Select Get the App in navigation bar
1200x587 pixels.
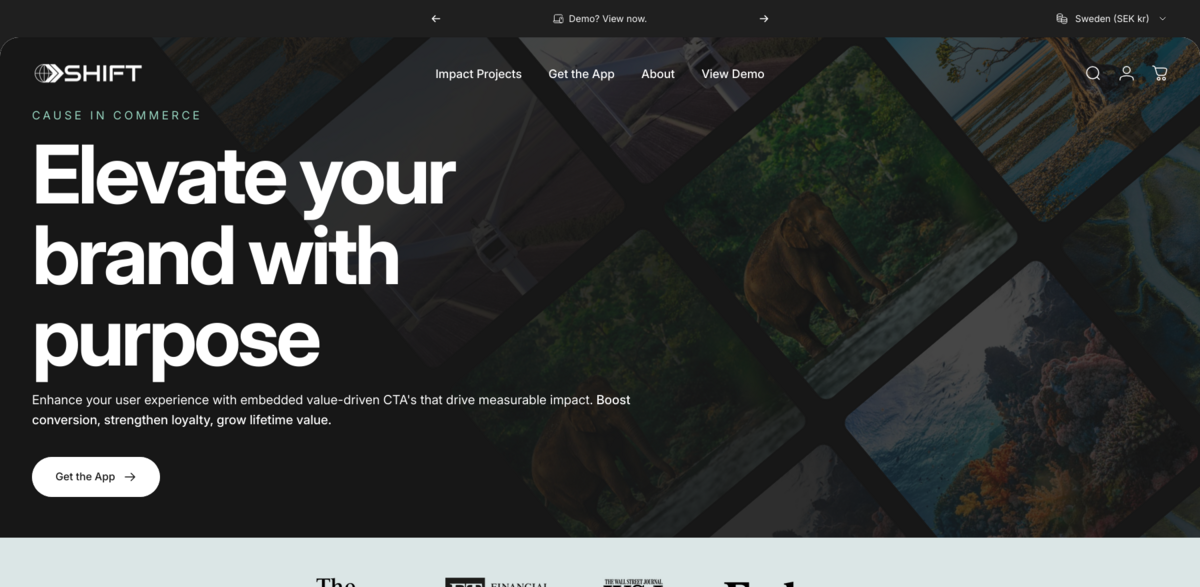coord(581,74)
